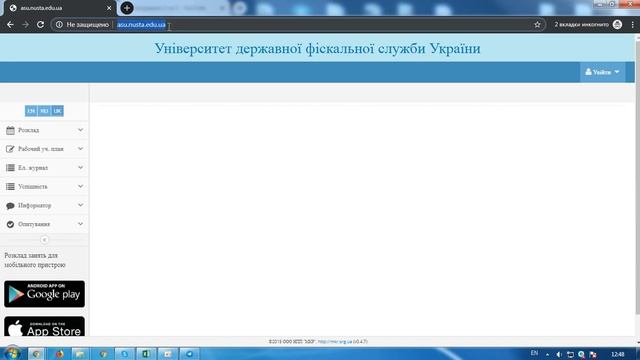The width and height of the screenshot is (640, 360).
Task: Open File Explorer from the taskbar
Action: (80, 353)
